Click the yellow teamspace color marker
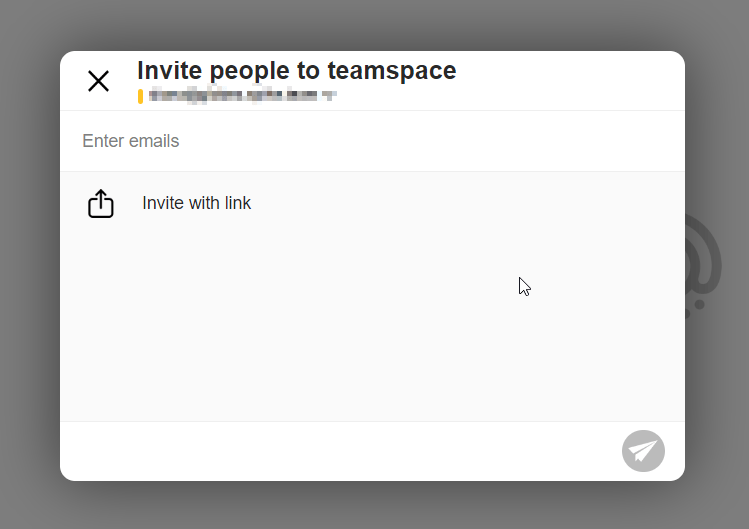This screenshot has width=749, height=529. [x=140, y=96]
